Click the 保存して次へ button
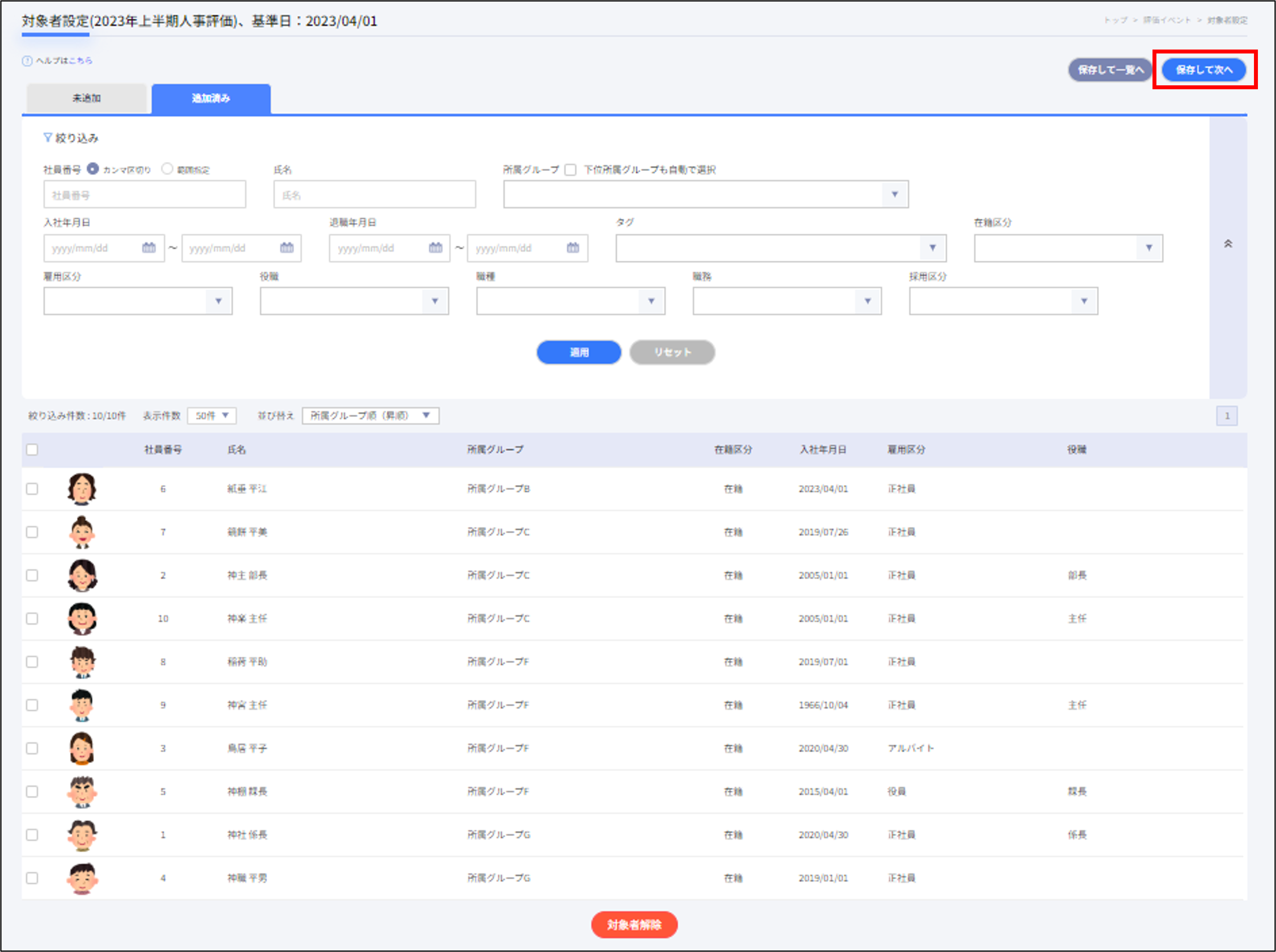Viewport: 1276px width, 952px height. coord(1203,70)
